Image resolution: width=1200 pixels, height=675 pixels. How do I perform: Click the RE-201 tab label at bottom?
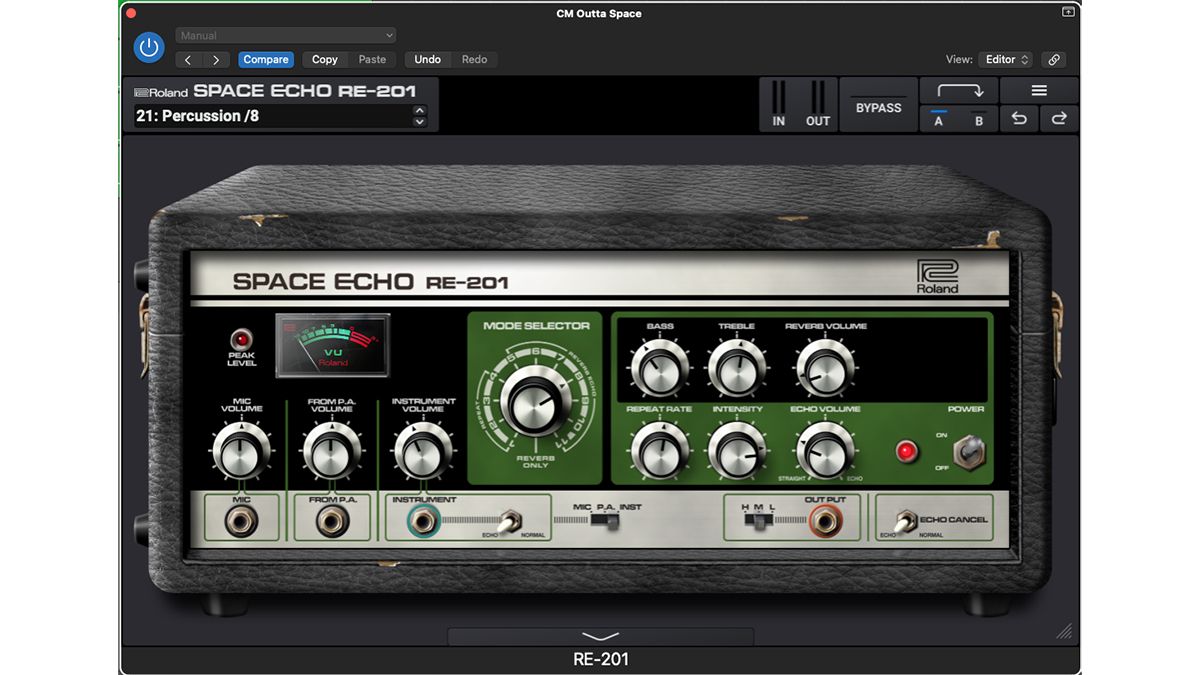pyautogui.click(x=599, y=659)
